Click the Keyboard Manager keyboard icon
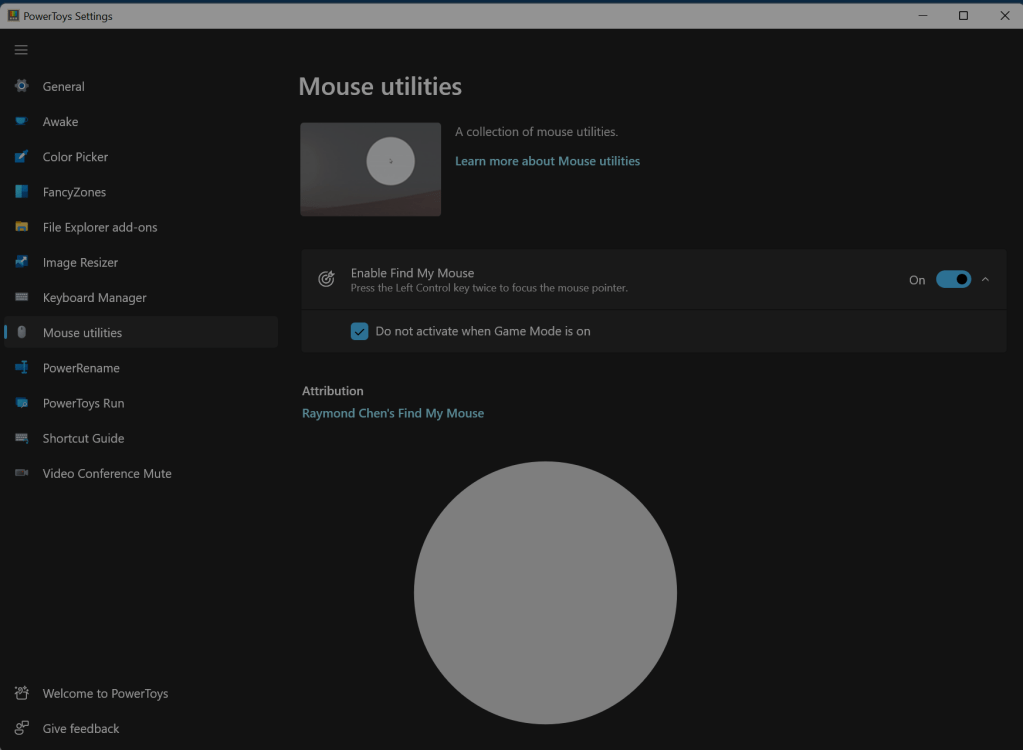The width and height of the screenshot is (1023, 750). click(22, 297)
